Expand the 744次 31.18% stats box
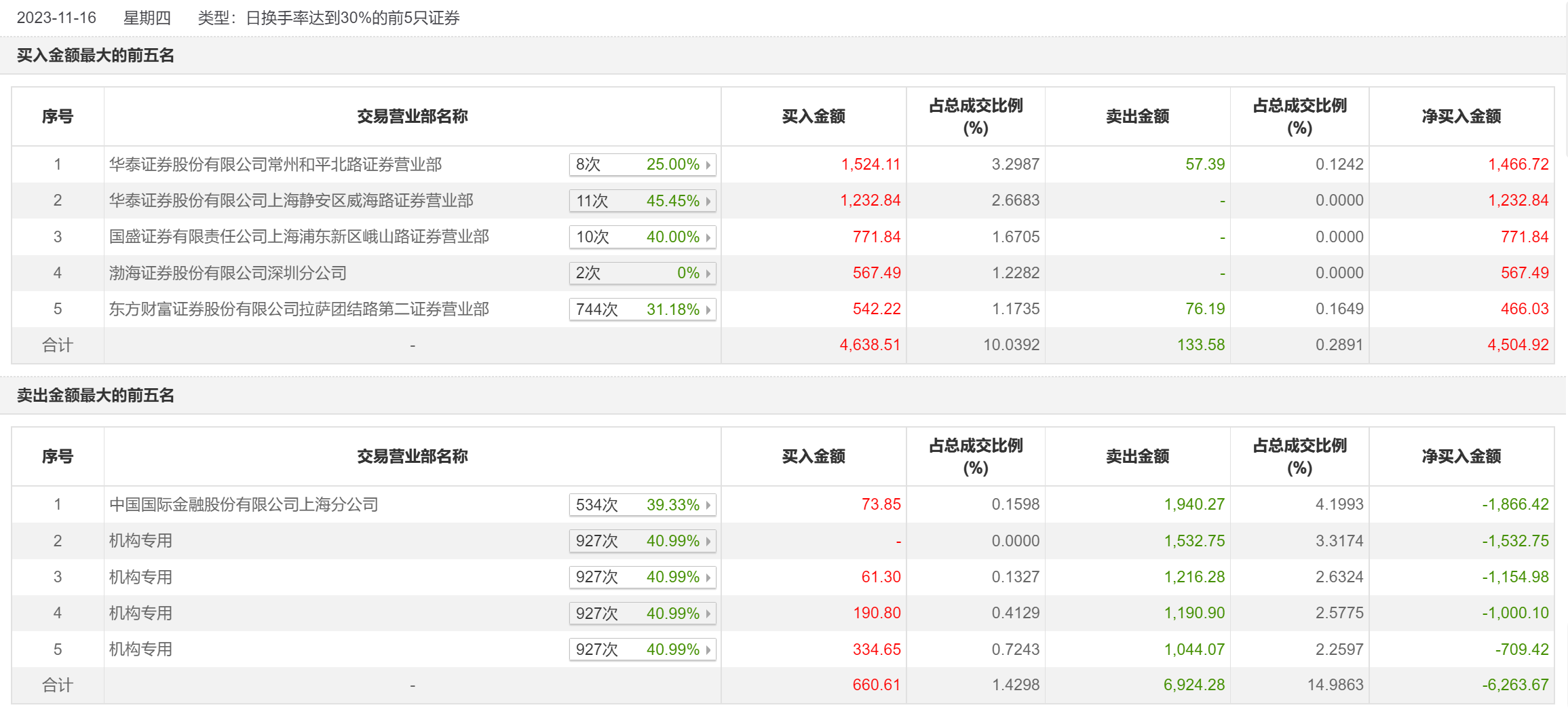Image resolution: width=1568 pixels, height=716 pixels. [642, 310]
